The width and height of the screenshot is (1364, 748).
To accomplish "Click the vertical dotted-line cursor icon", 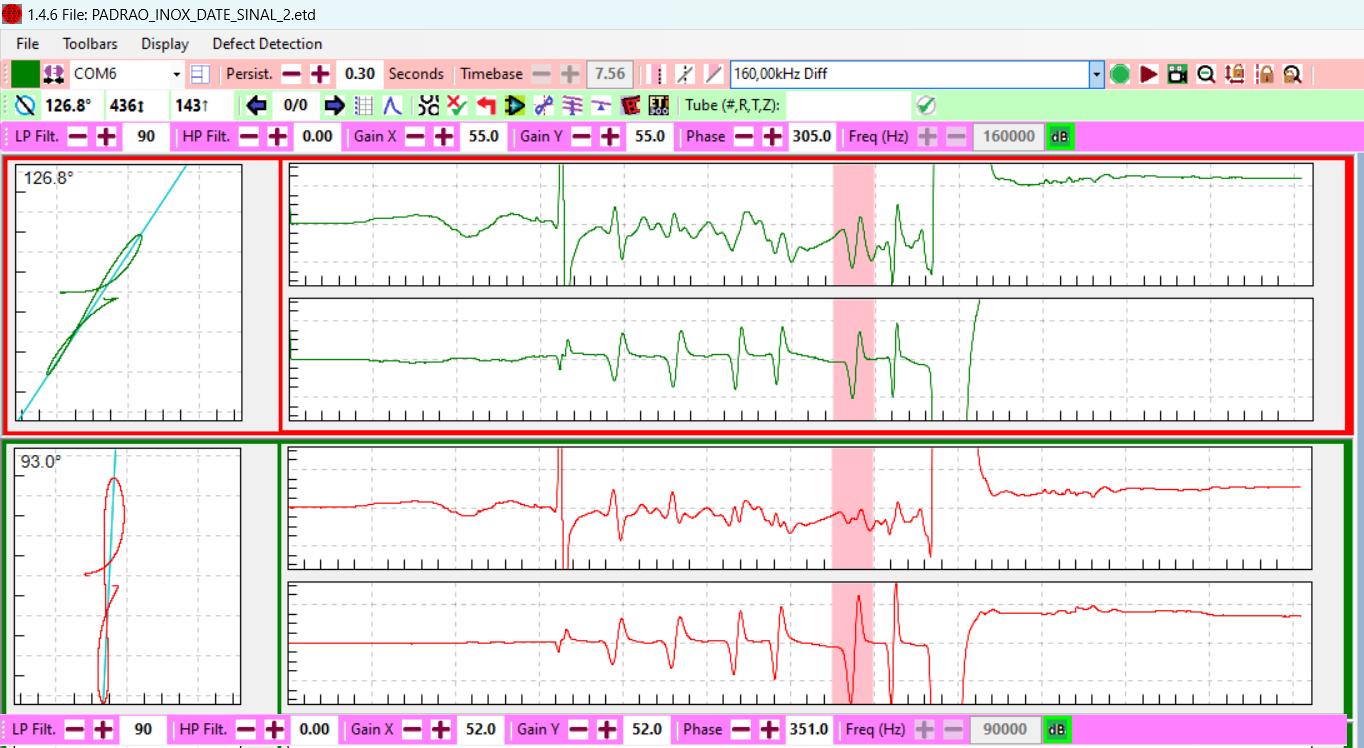I will click(x=655, y=74).
